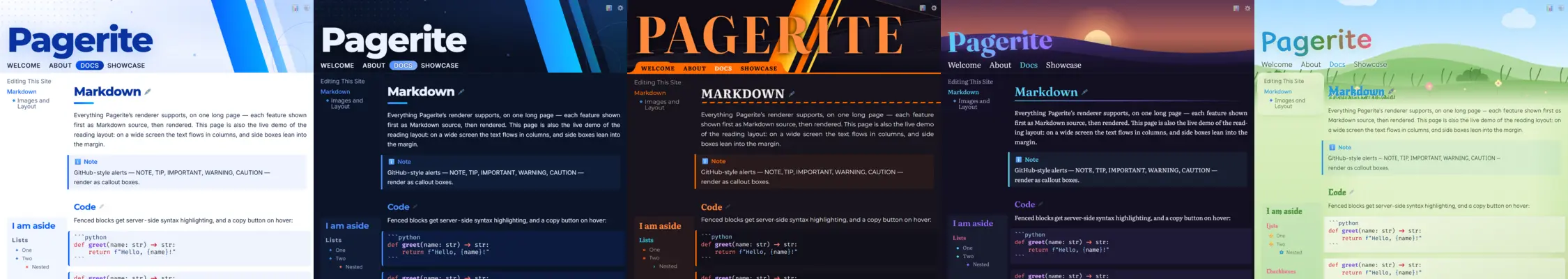Open settings gear in sunset panel
Image resolution: width=1568 pixels, height=279 pixels.
[1248, 8]
